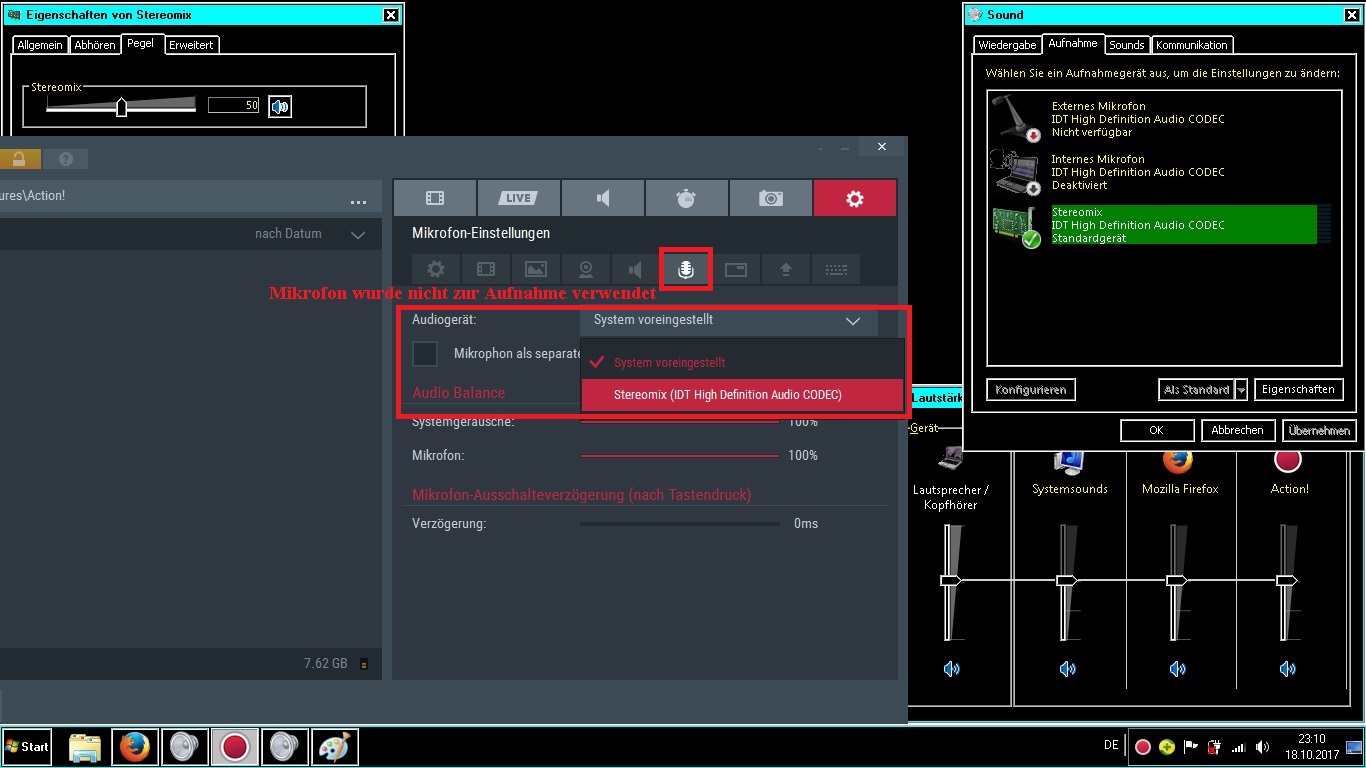1366x768 pixels.
Task: Open Abhören tab of Stereomix properties
Action: 95,45
